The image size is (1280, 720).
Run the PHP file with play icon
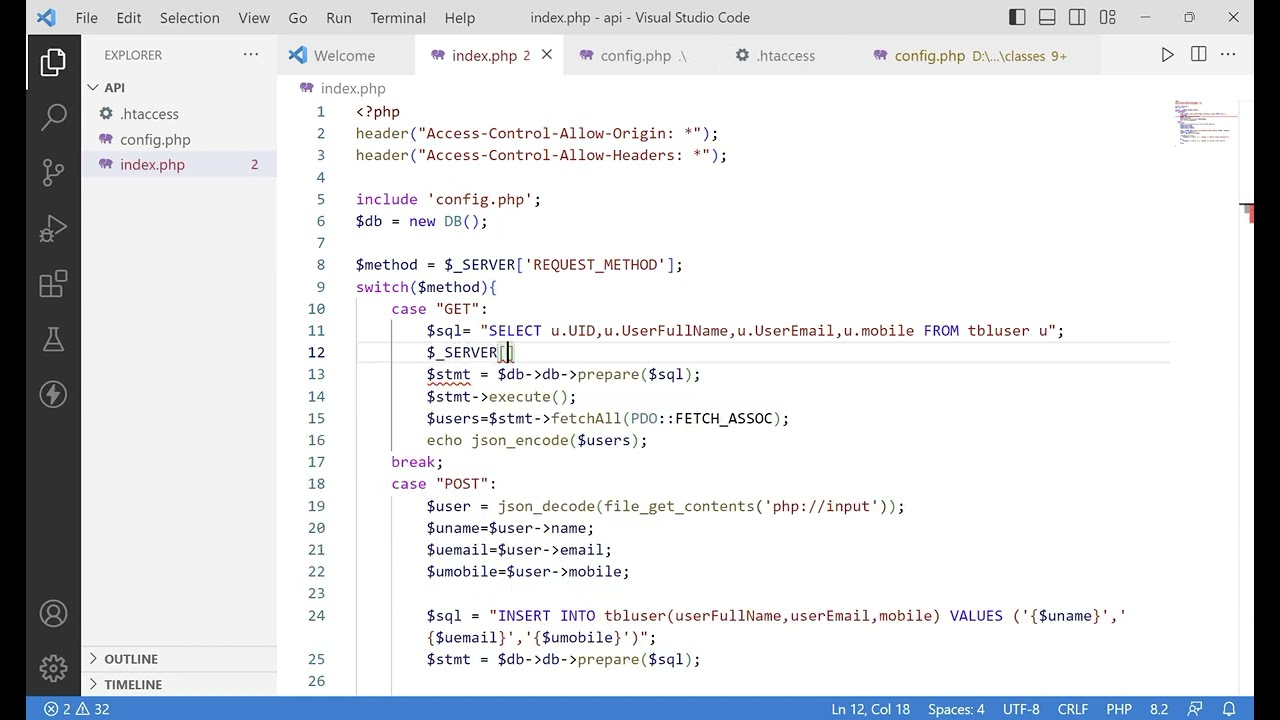pos(1167,55)
